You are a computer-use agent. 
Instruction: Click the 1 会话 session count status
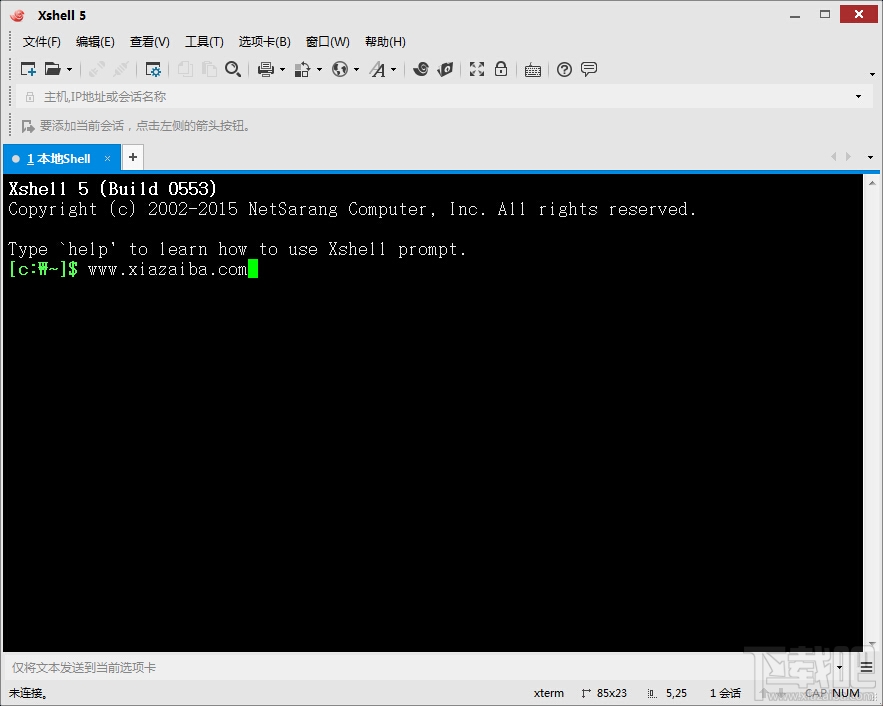725,693
